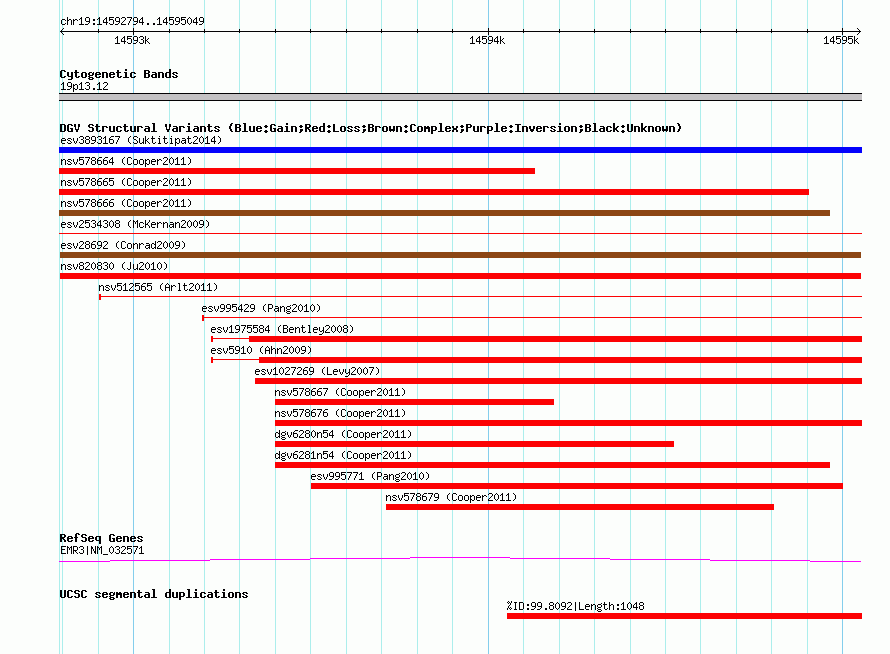890x654 pixels.
Task: Click the 14593k ruler tick label
Action: point(132,40)
